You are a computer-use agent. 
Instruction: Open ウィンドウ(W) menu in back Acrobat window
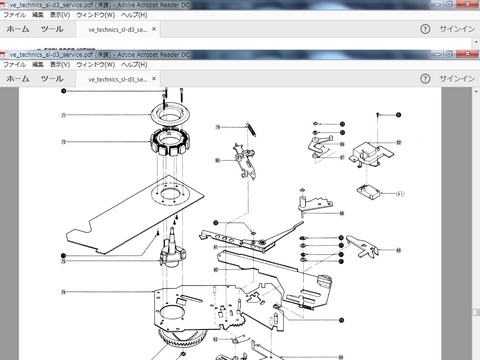[x=95, y=15]
